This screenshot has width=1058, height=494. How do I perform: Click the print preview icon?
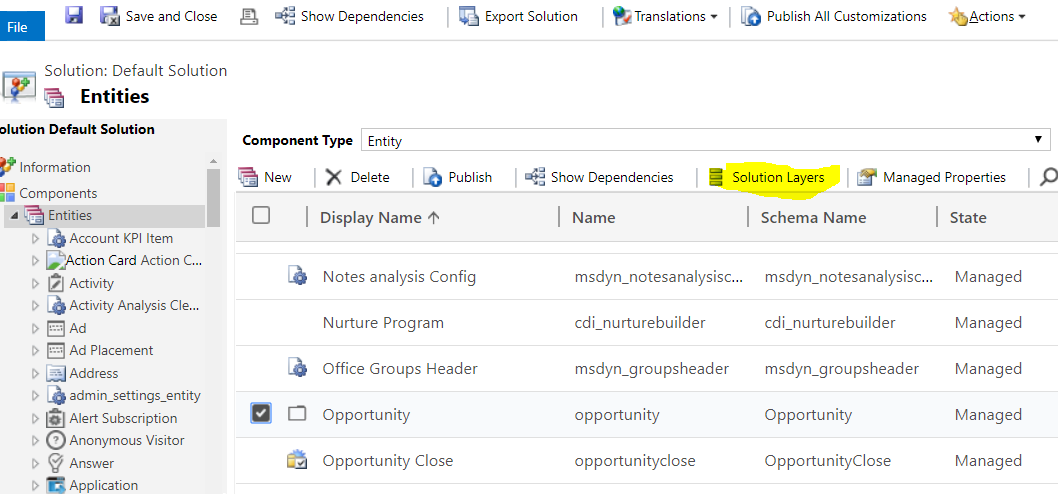[x=249, y=16]
